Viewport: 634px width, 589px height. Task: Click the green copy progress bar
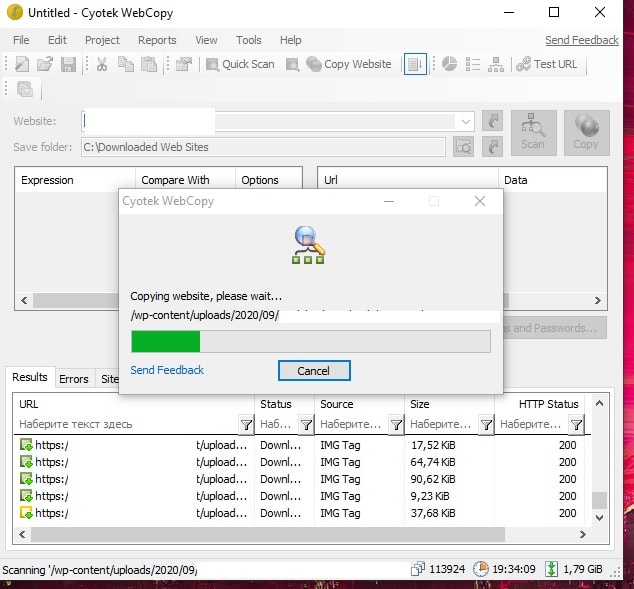tap(311, 341)
